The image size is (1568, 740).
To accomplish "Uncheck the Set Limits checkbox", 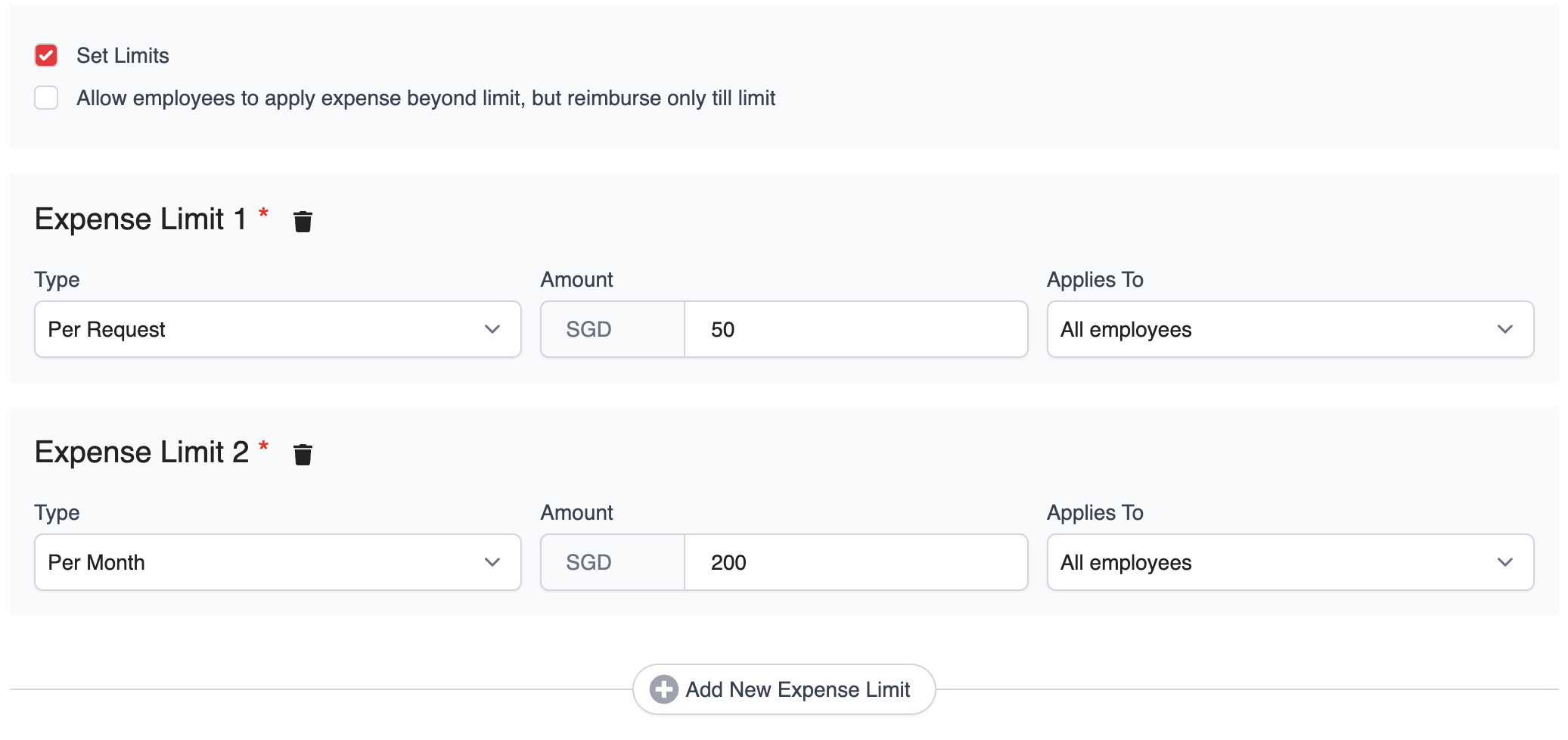I will pos(46,55).
